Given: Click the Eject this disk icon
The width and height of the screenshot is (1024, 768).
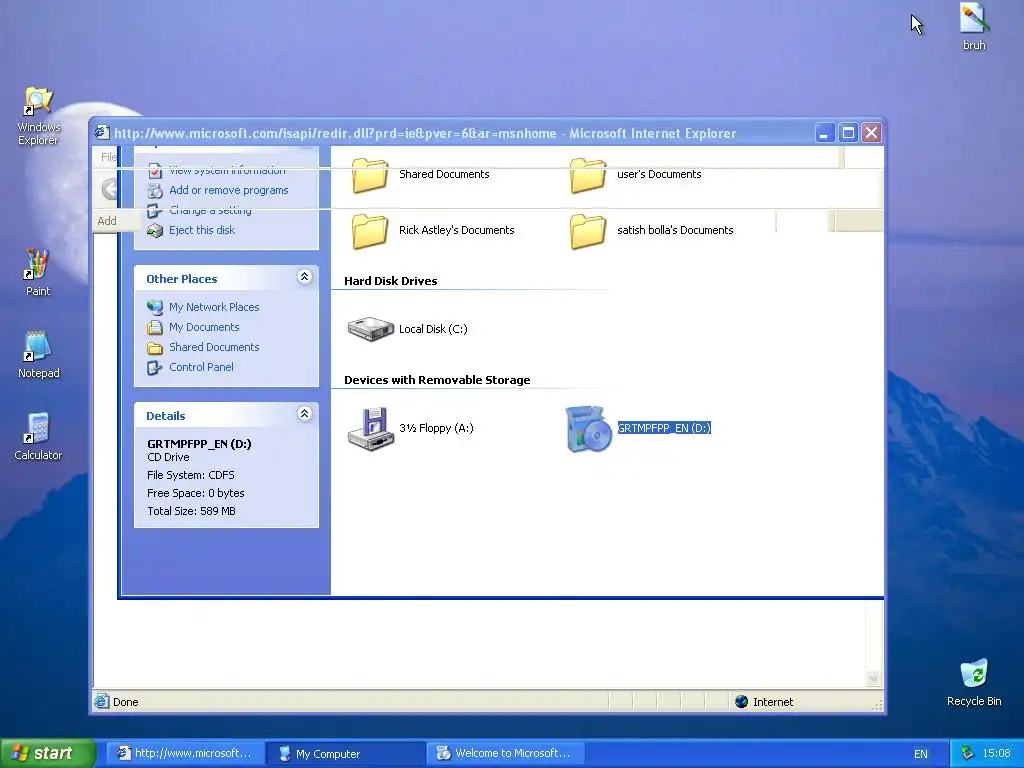Looking at the screenshot, I should pos(155,231).
